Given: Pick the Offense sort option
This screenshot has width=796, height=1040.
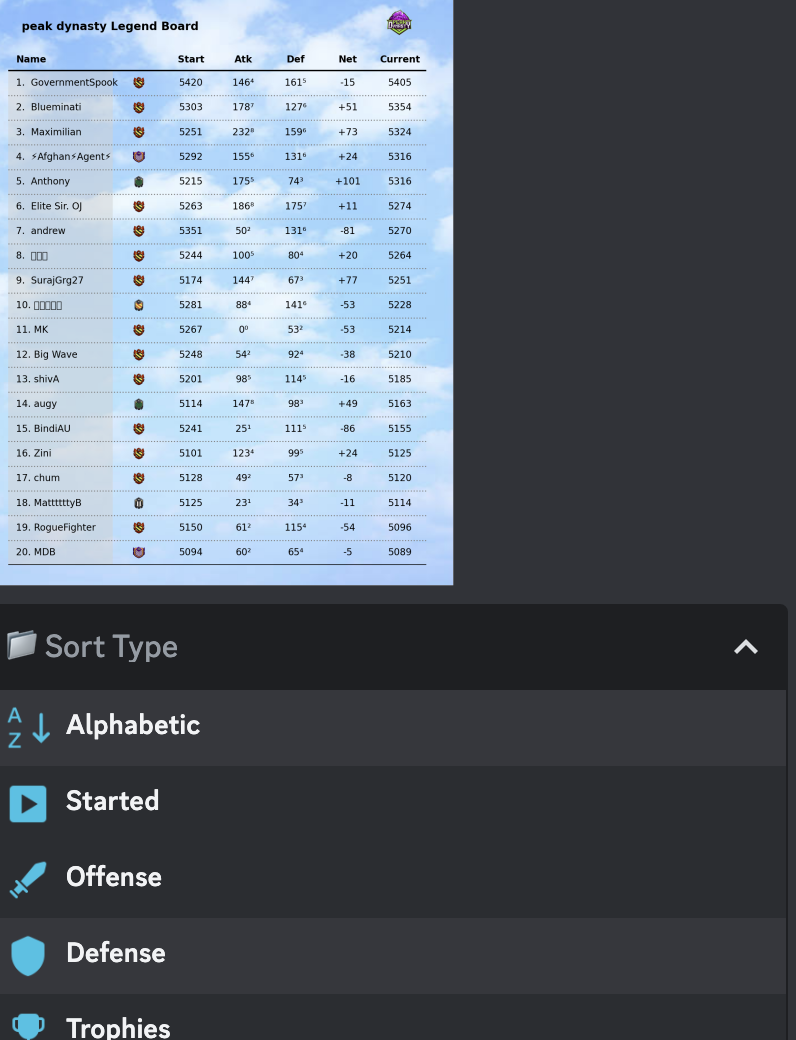Looking at the screenshot, I should click(114, 878).
